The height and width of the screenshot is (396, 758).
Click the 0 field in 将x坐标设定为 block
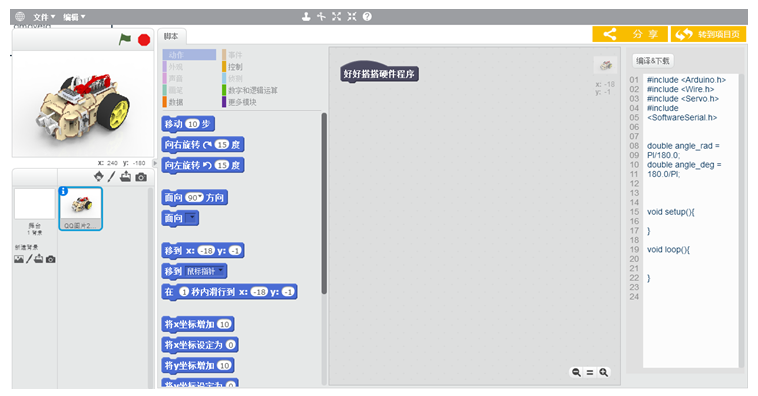(231, 345)
